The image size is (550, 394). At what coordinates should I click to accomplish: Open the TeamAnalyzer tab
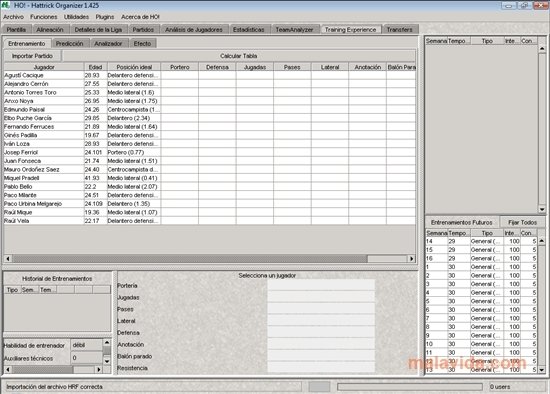(294, 29)
